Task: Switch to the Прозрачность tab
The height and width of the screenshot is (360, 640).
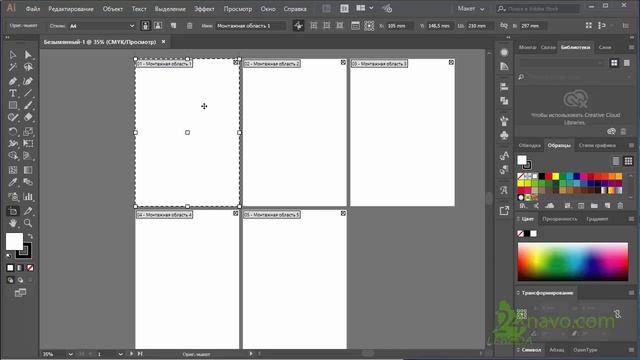Action: [x=560, y=219]
